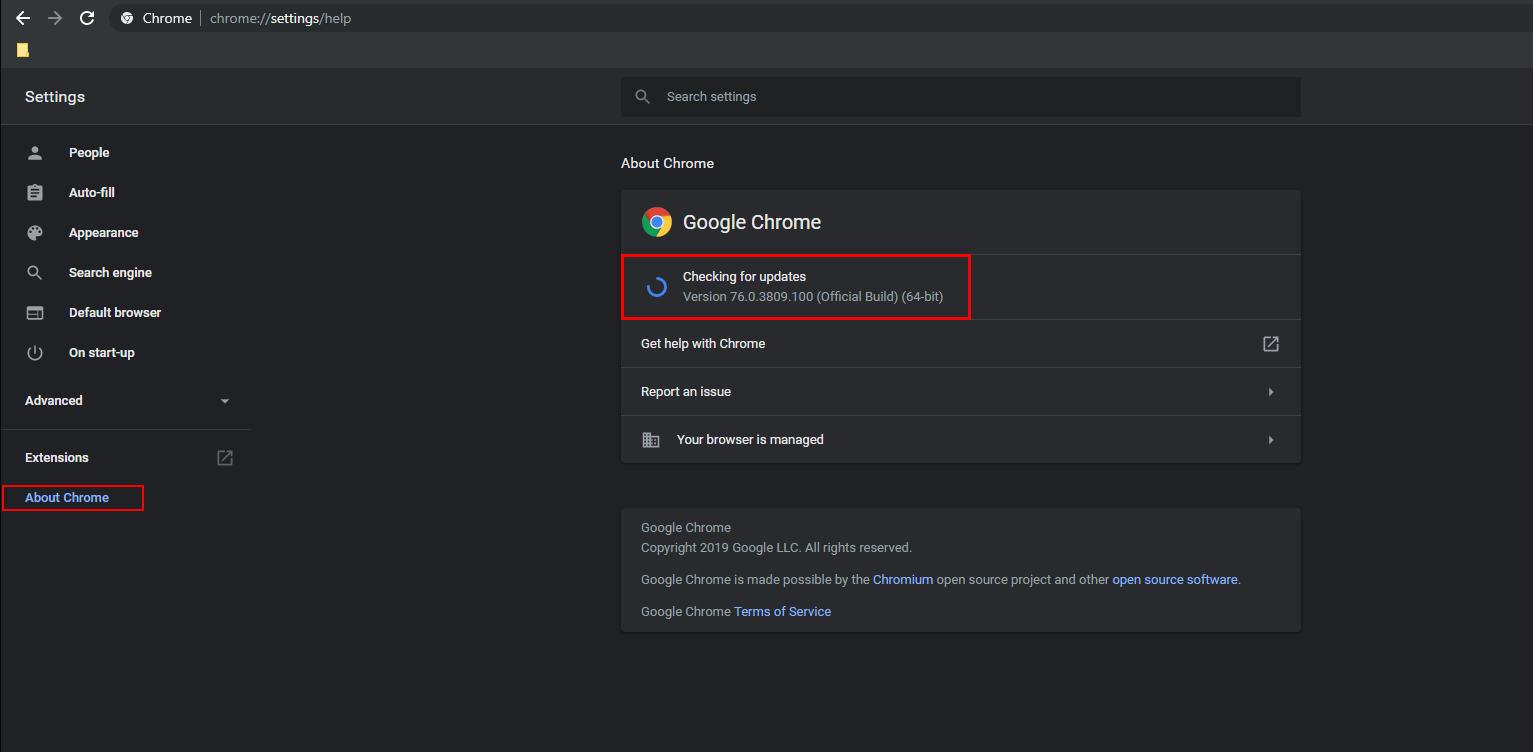Click the People person icon in sidebar

click(x=35, y=153)
